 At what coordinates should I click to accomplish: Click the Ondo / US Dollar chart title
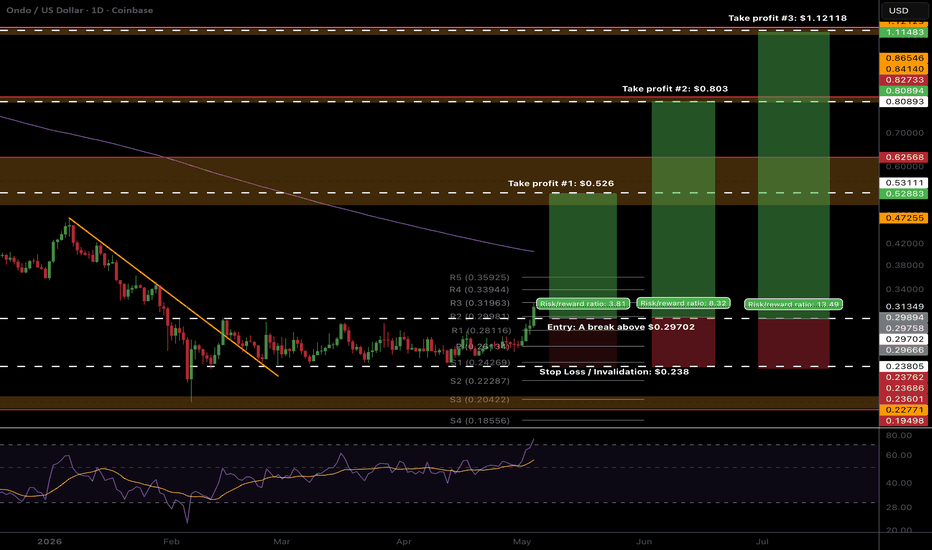tap(80, 10)
